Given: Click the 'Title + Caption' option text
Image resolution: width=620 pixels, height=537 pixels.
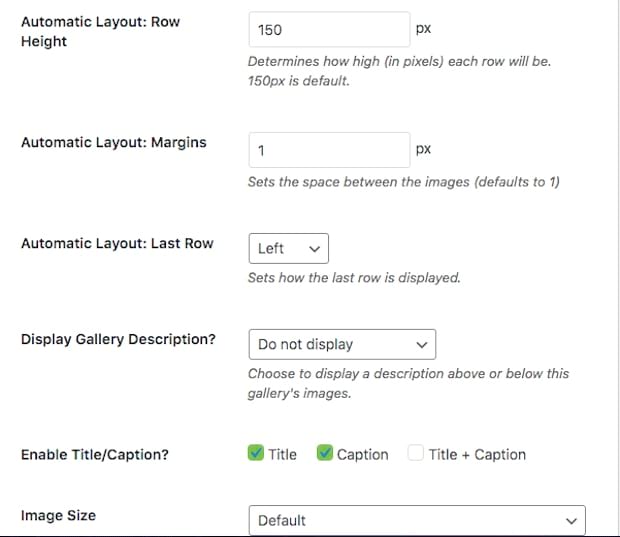Looking at the screenshot, I should [x=477, y=454].
